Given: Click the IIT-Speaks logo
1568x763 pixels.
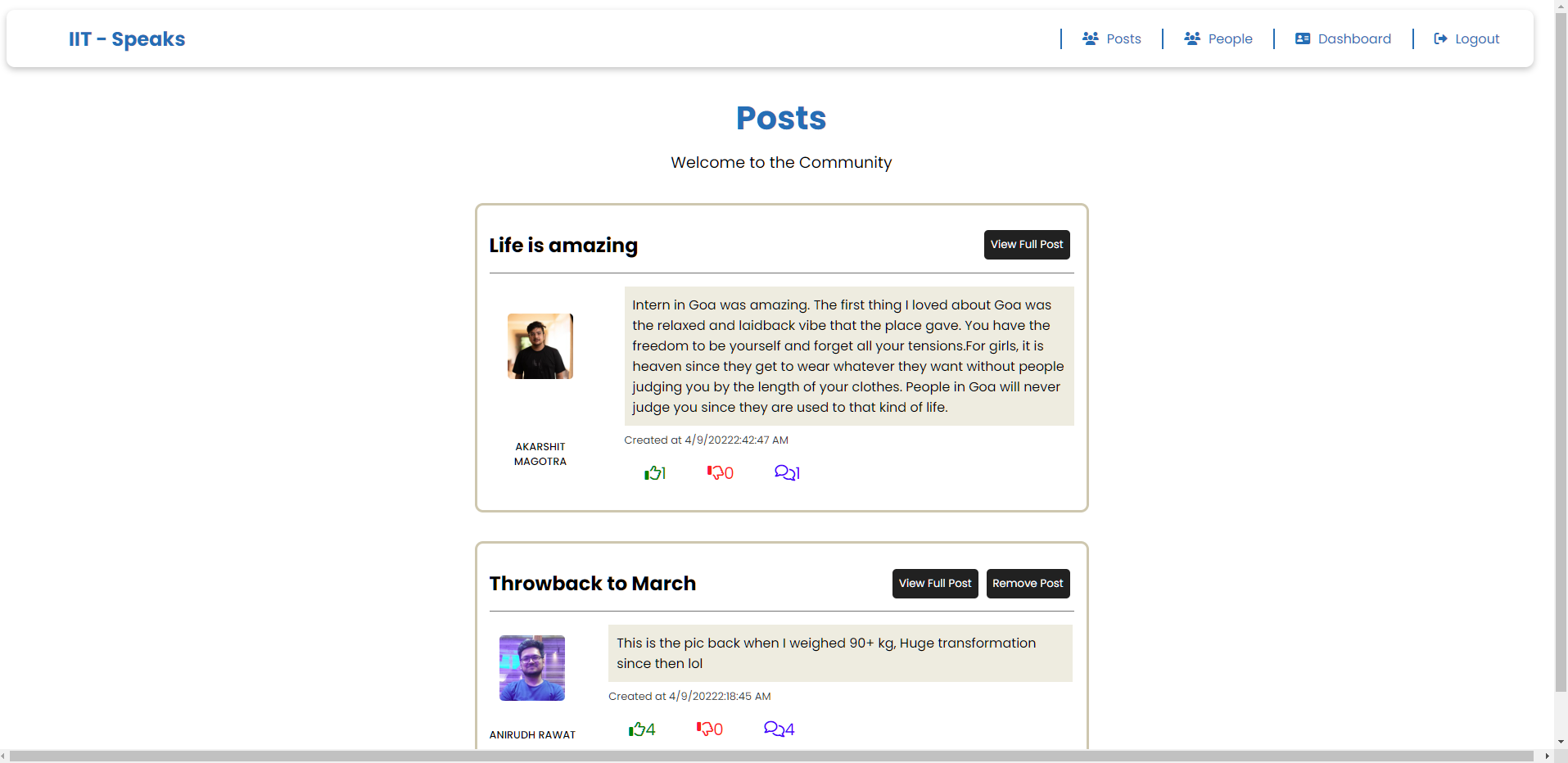Looking at the screenshot, I should [x=126, y=38].
